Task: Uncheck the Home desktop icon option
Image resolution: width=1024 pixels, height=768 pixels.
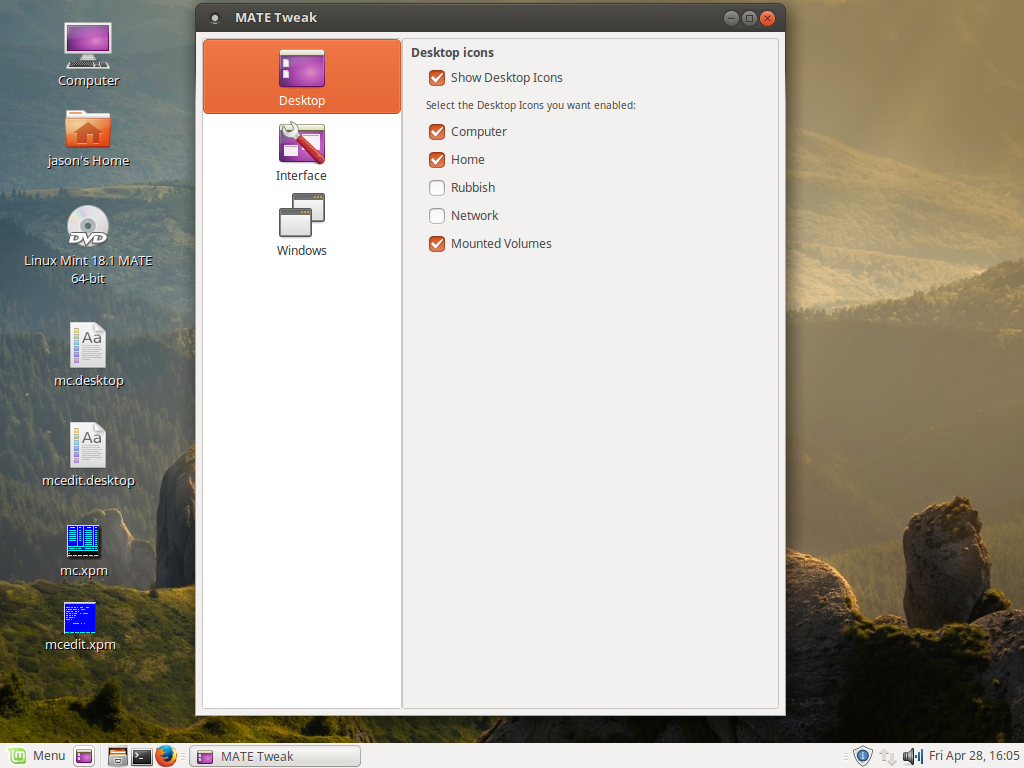Action: tap(437, 160)
